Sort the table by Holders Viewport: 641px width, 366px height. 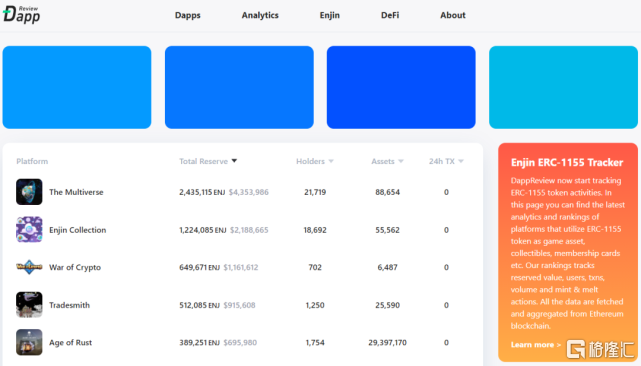pyautogui.click(x=315, y=161)
